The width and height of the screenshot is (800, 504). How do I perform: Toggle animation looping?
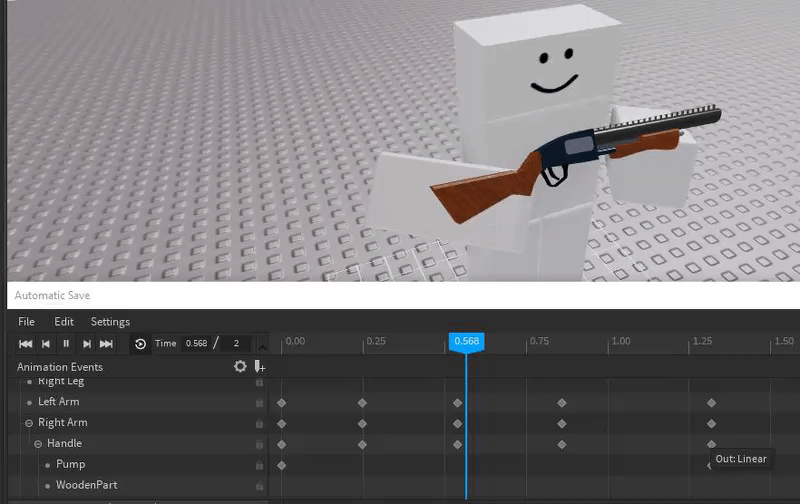[140, 344]
